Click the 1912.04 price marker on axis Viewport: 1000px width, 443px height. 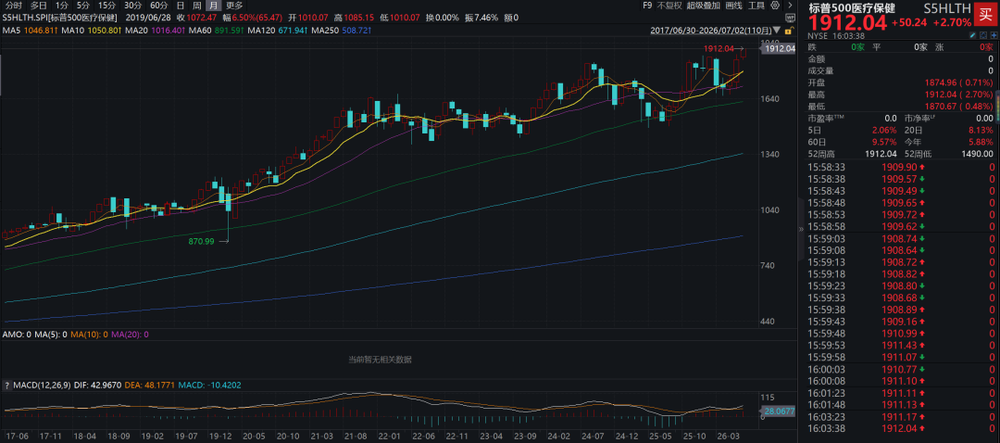click(x=779, y=48)
